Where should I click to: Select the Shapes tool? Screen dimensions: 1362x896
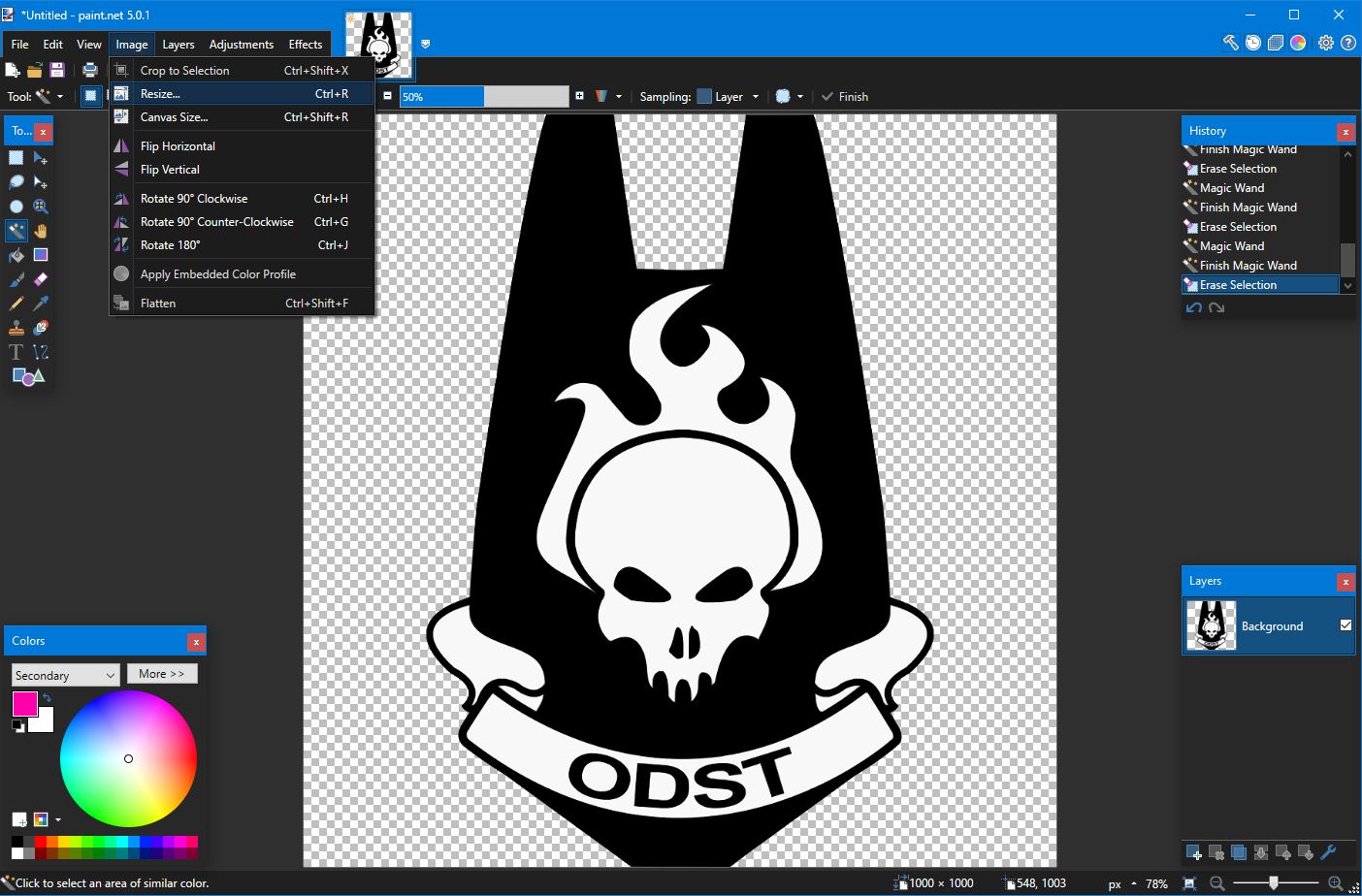pyautogui.click(x=28, y=376)
